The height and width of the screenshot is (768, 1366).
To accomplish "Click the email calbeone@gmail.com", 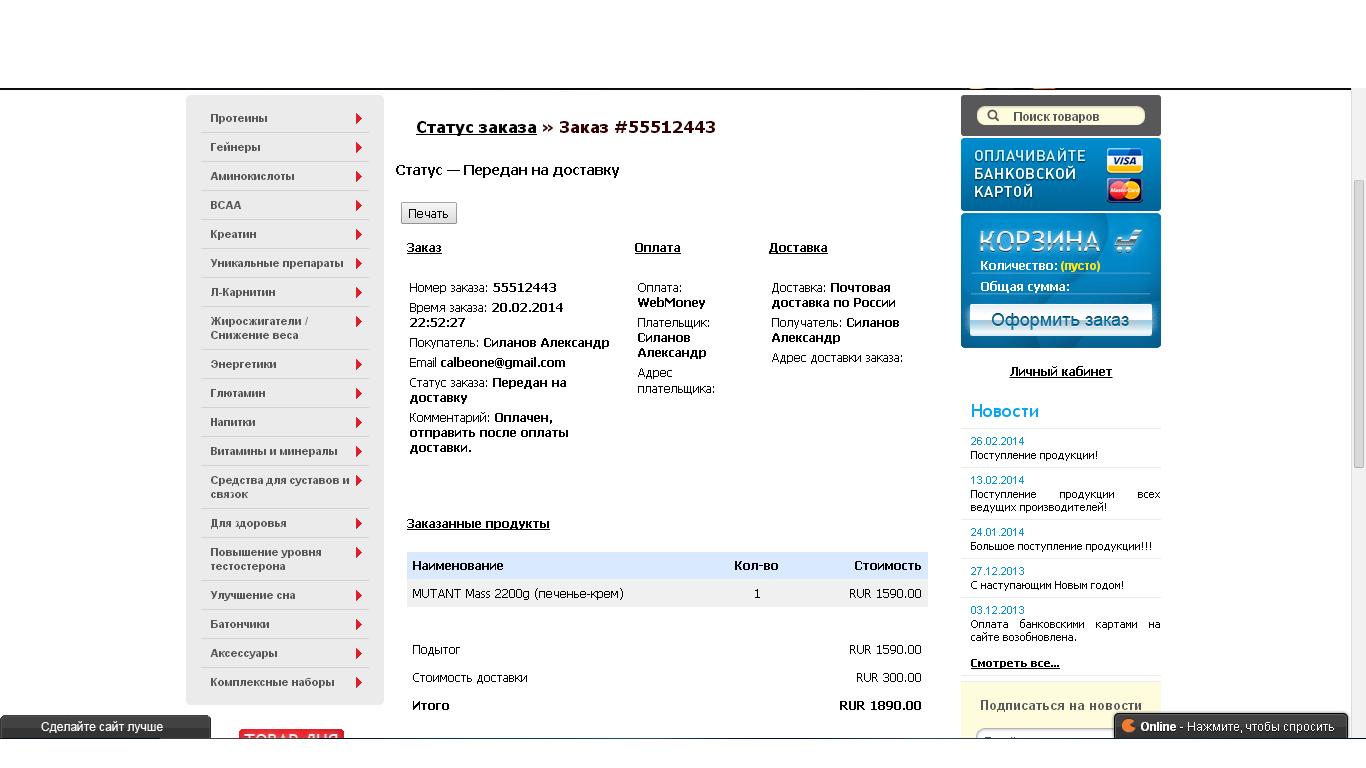I will tap(503, 363).
